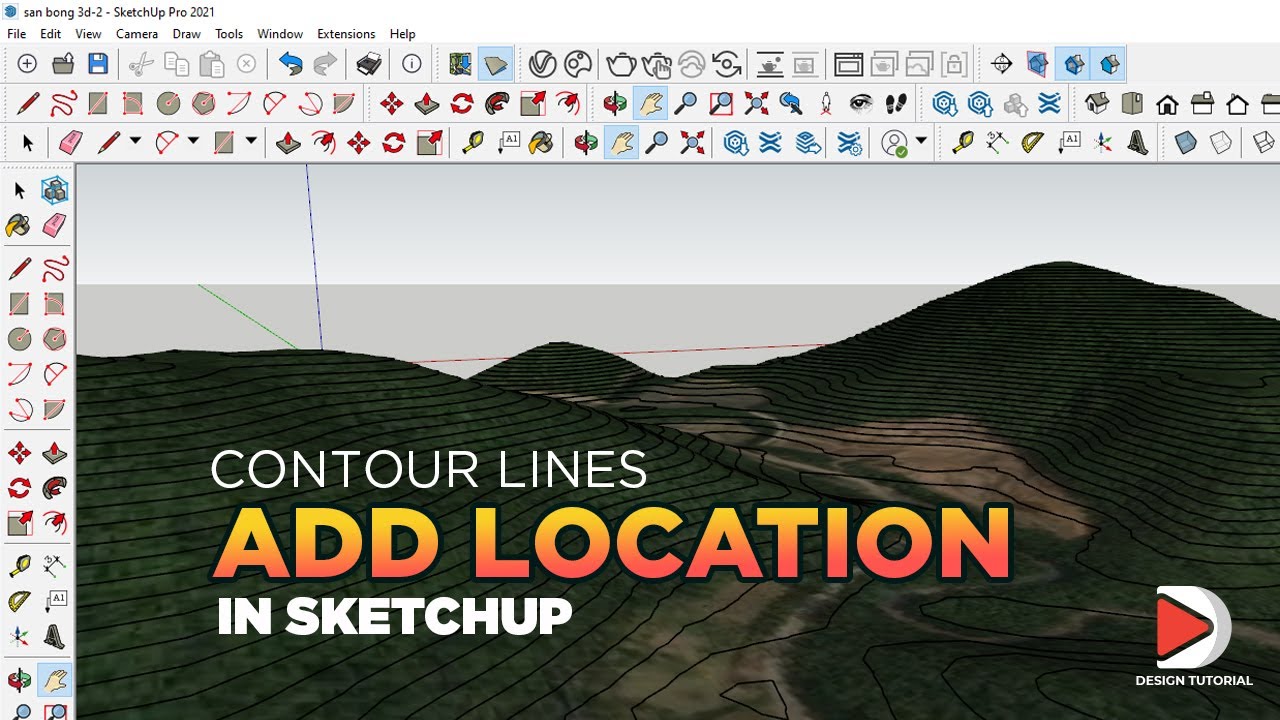1280x720 pixels.
Task: Select Orbit tool in left toolbar
Action: [19, 681]
